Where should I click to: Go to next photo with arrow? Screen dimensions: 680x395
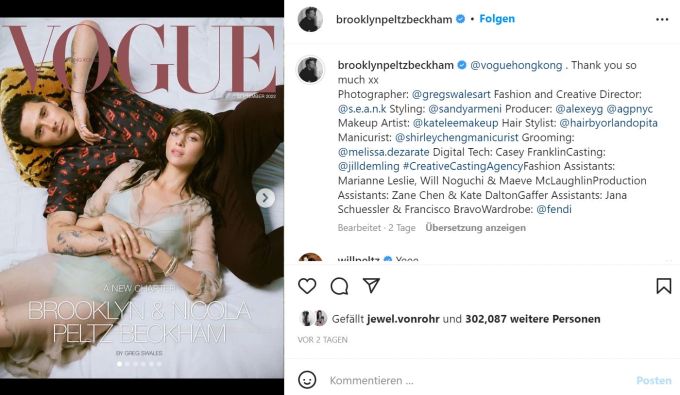click(x=265, y=198)
